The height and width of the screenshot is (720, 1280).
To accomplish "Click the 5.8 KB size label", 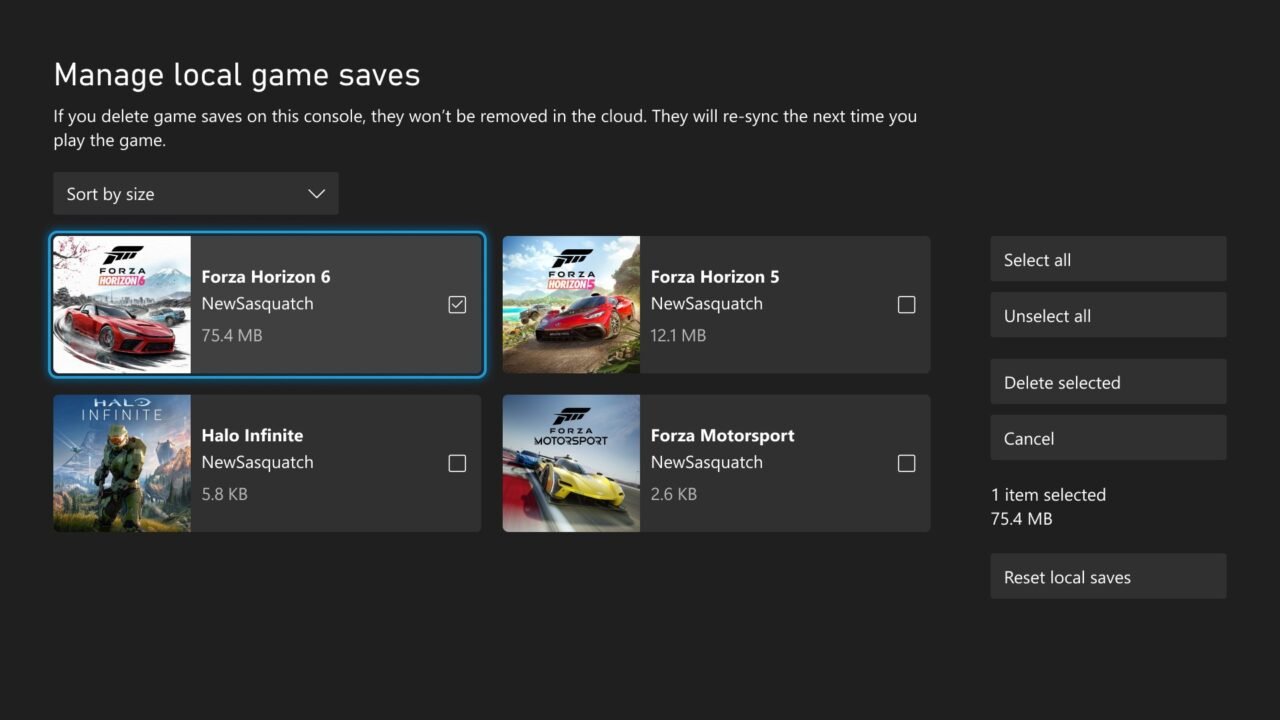I will (x=224, y=494).
